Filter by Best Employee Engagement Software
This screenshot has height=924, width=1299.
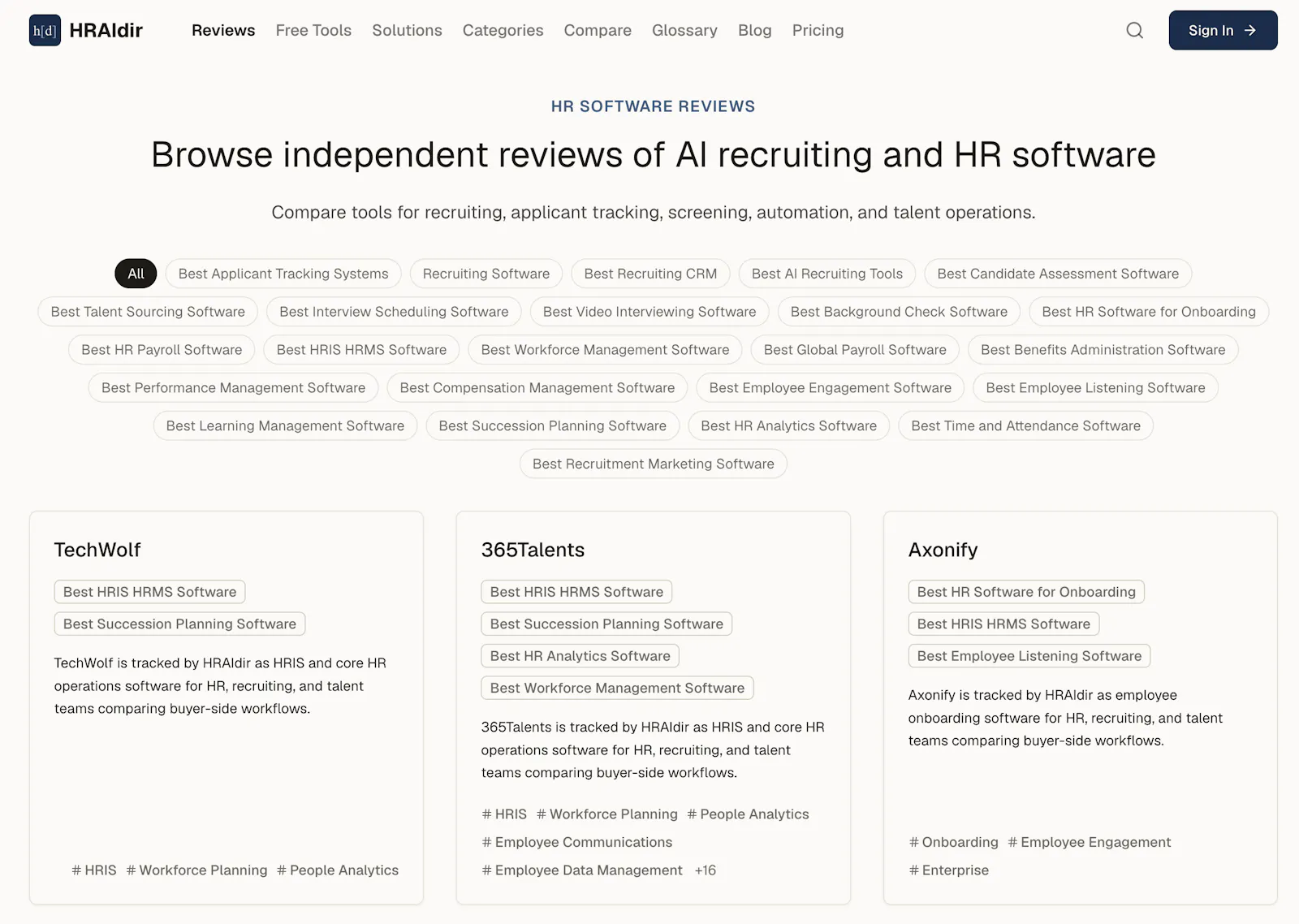(831, 388)
